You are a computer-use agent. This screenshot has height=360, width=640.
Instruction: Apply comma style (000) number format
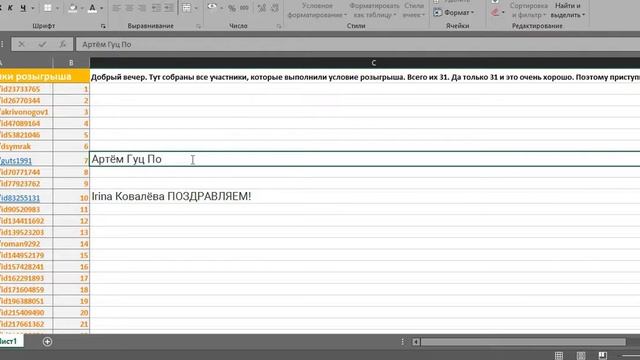244,8
